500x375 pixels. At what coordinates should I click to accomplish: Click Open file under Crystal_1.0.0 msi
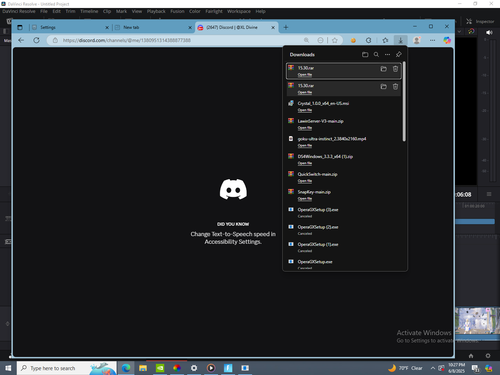coord(305,110)
